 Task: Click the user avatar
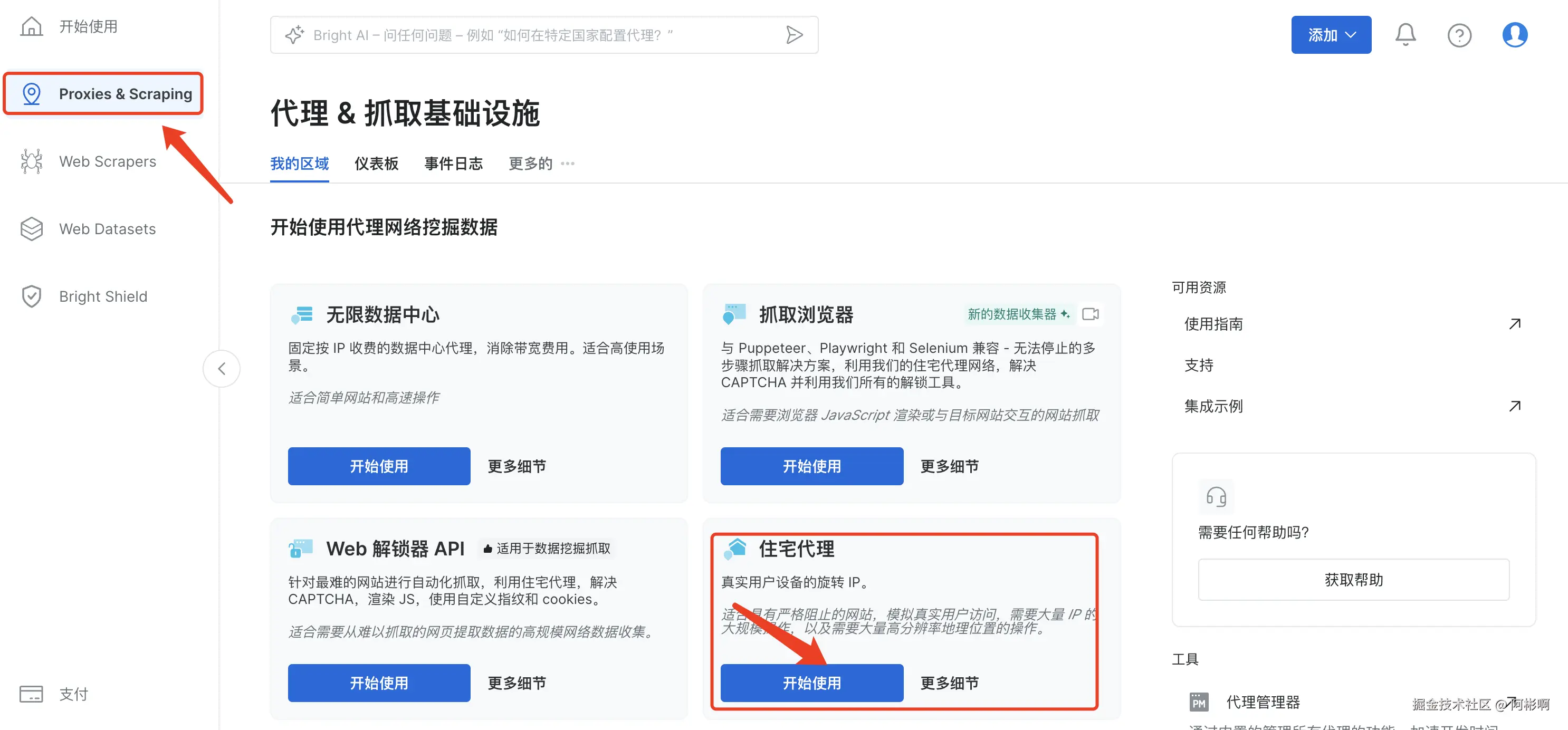pyautogui.click(x=1515, y=35)
